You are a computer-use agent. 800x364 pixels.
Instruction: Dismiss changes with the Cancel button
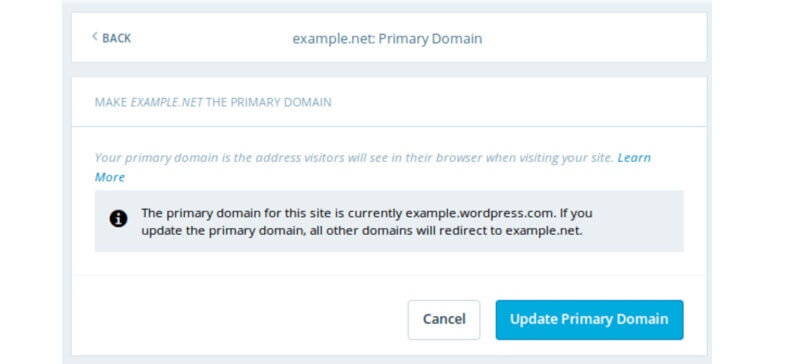point(444,320)
